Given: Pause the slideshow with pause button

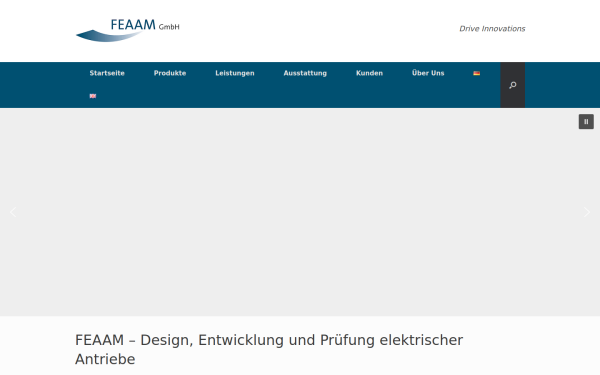Looking at the screenshot, I should pyautogui.click(x=586, y=122).
